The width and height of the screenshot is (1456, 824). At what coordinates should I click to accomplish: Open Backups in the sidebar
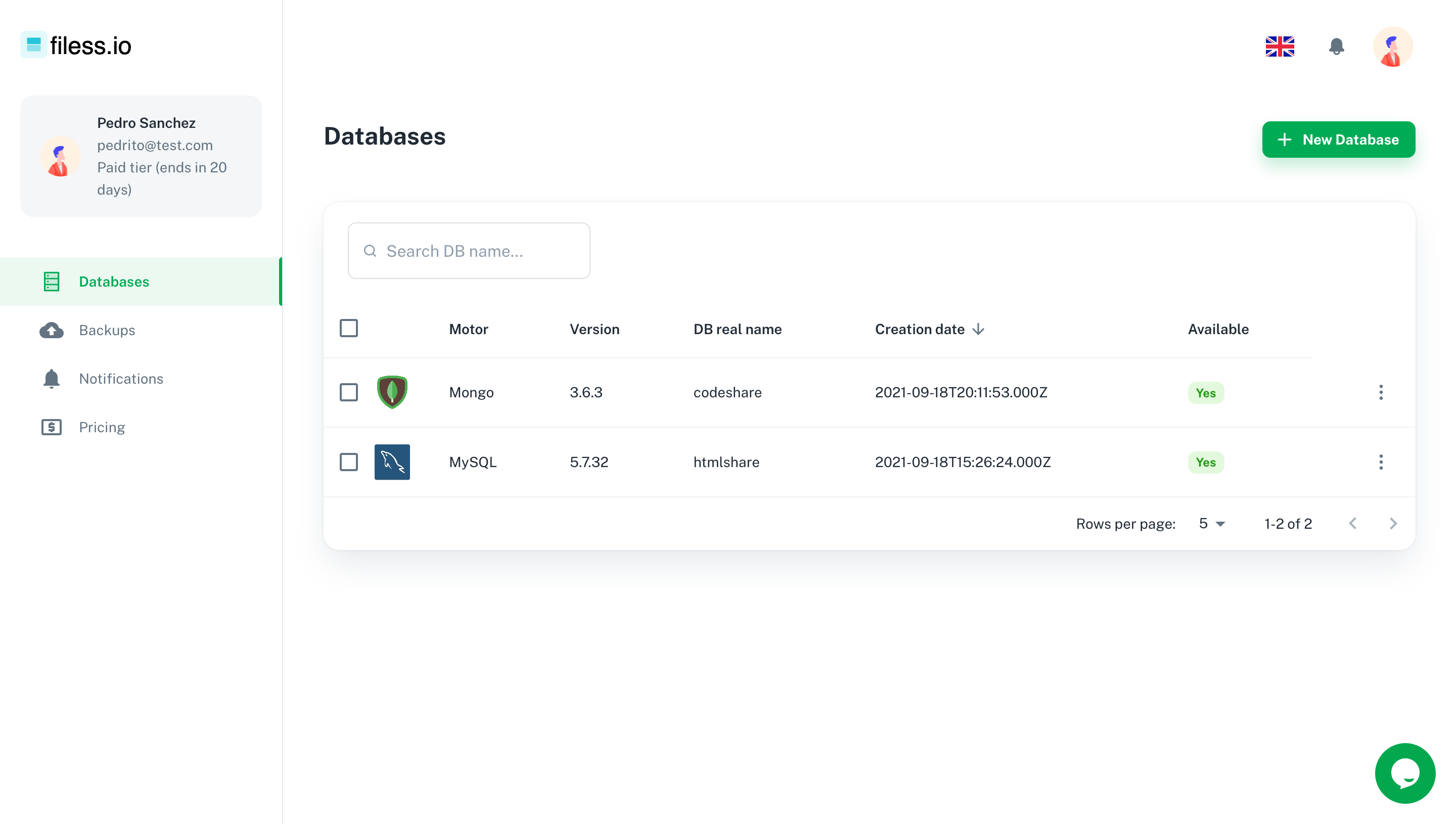[x=107, y=330]
